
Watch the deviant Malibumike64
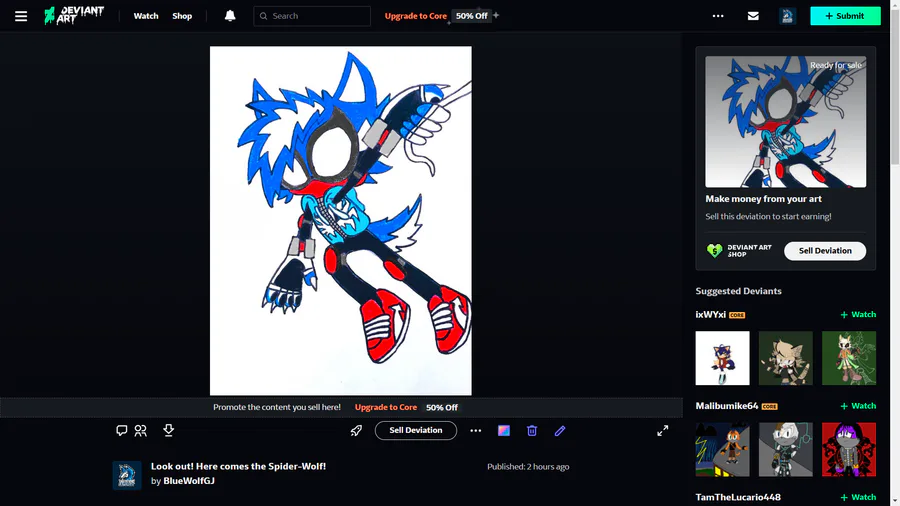[858, 406]
